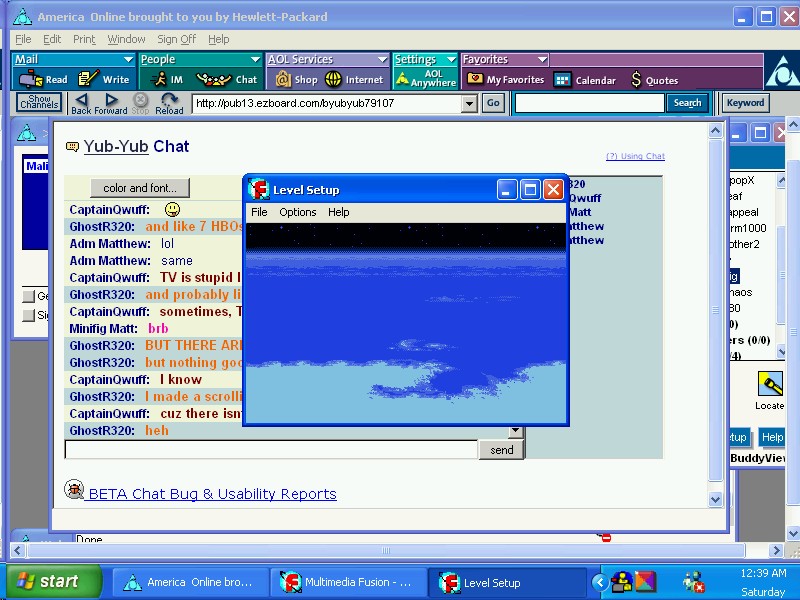The image size is (800, 600).
Task: Click the chat log down arrow
Action: point(516,431)
